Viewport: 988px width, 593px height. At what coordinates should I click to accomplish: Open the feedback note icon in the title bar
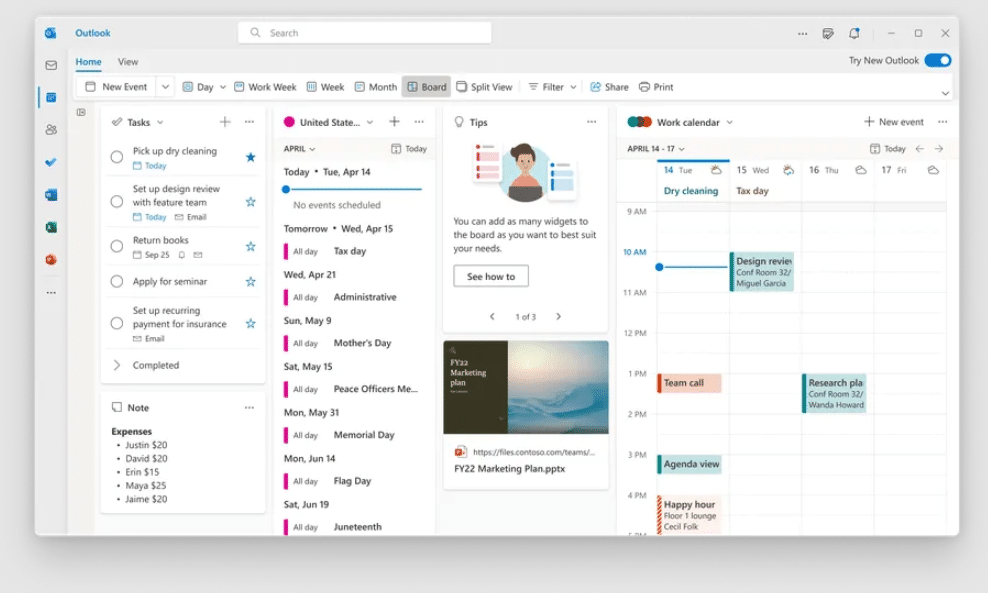(828, 33)
